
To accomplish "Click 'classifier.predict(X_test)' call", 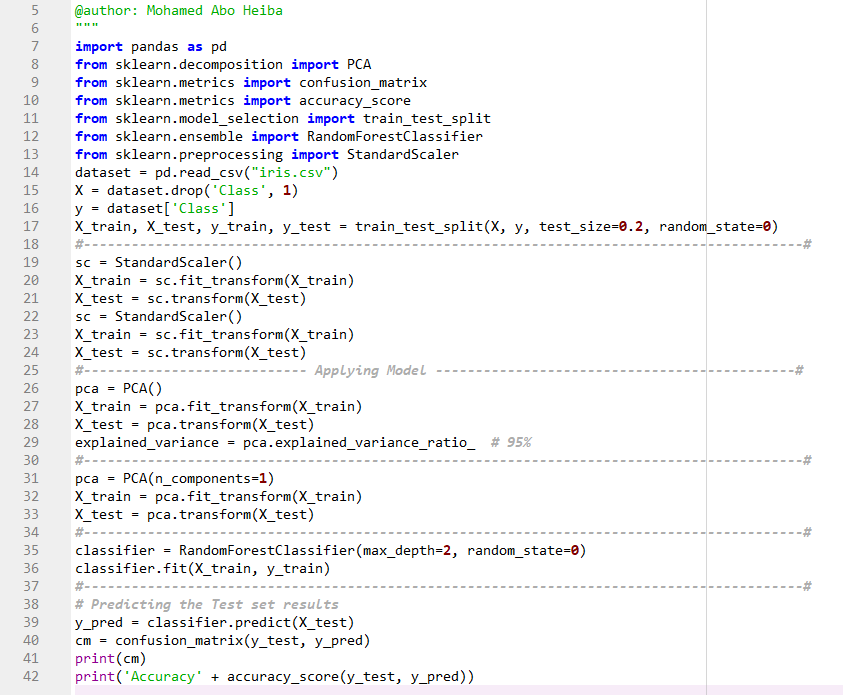I will point(251,622).
